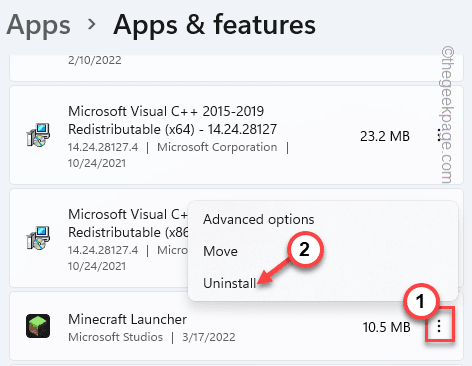Viewport: 472px width, 366px height.
Task: Click the Microsoft Corporation publisher text
Action: click(x=217, y=147)
